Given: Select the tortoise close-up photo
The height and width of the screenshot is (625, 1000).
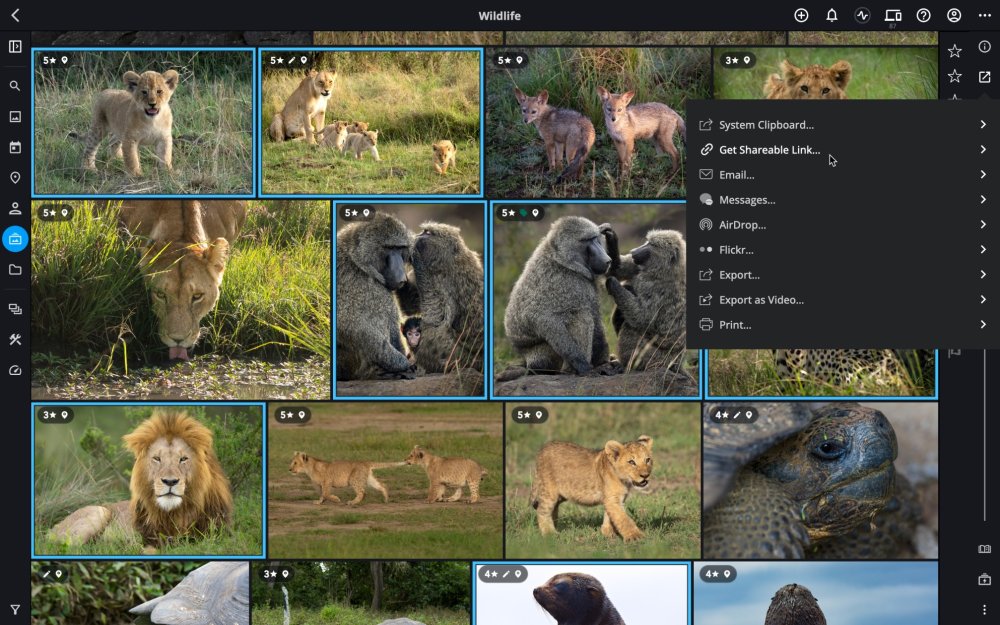Looking at the screenshot, I should (820, 480).
